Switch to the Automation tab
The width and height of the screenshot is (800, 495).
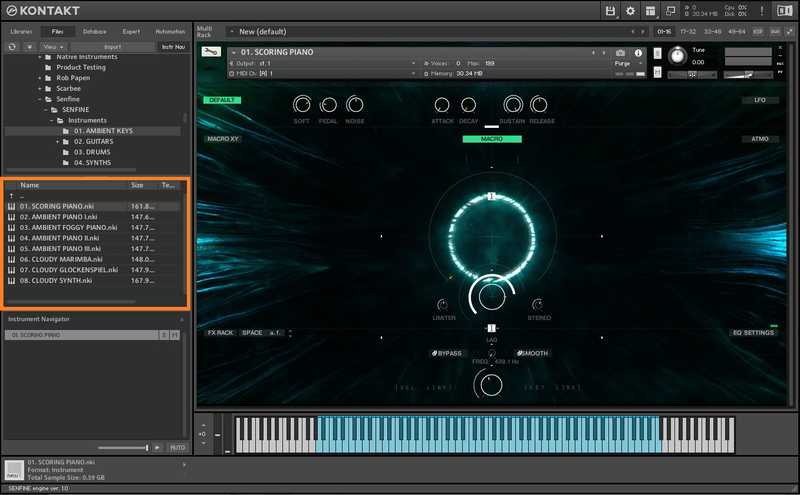click(171, 31)
